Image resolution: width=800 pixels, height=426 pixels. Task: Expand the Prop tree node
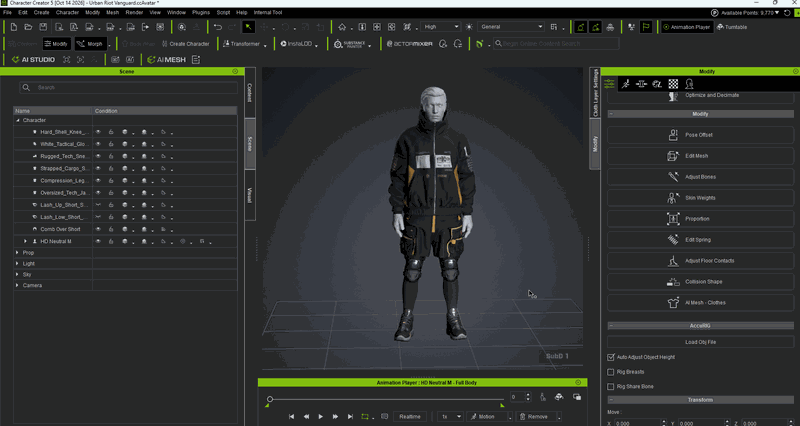click(x=17, y=253)
